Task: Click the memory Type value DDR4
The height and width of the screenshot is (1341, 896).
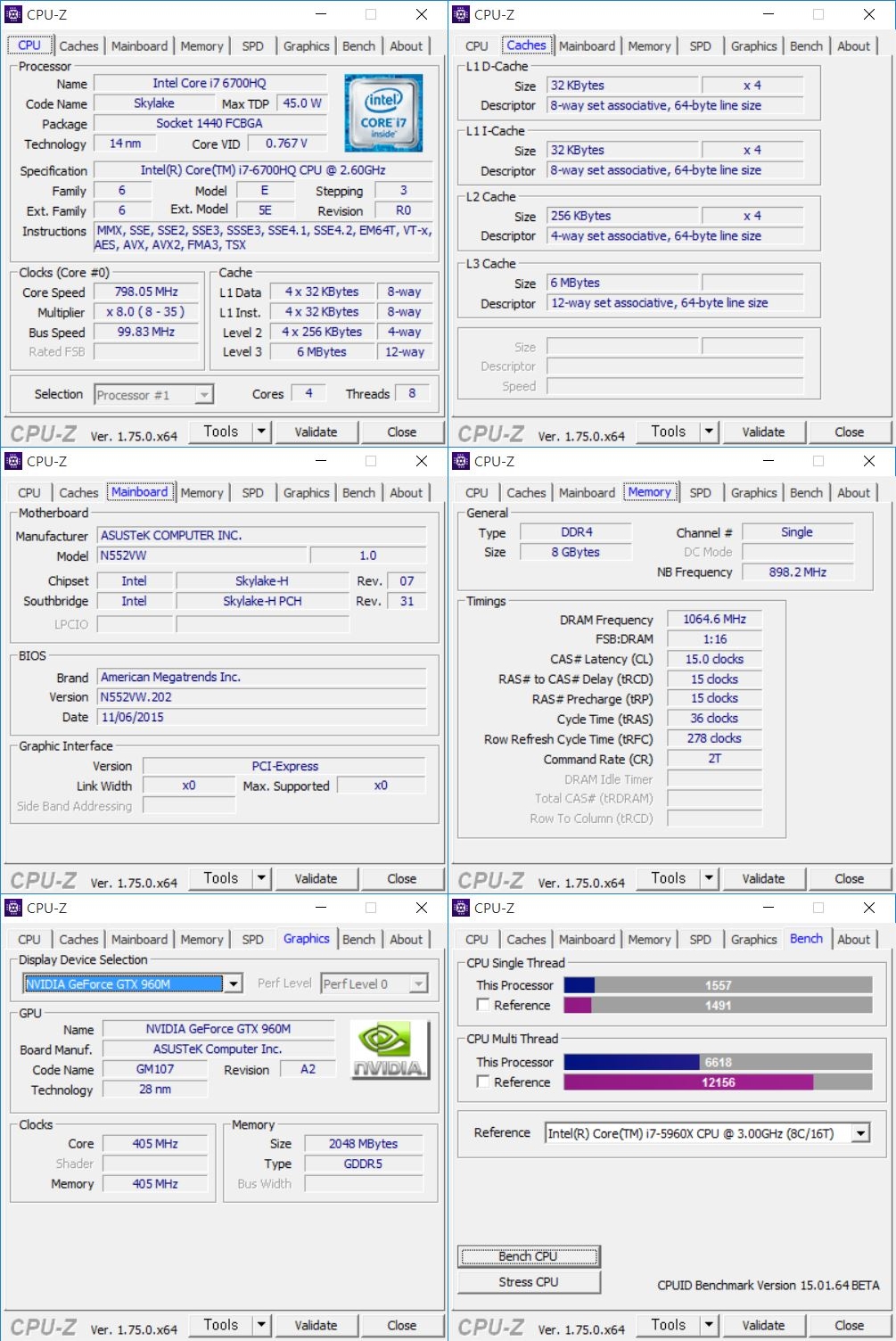Action: [x=576, y=532]
